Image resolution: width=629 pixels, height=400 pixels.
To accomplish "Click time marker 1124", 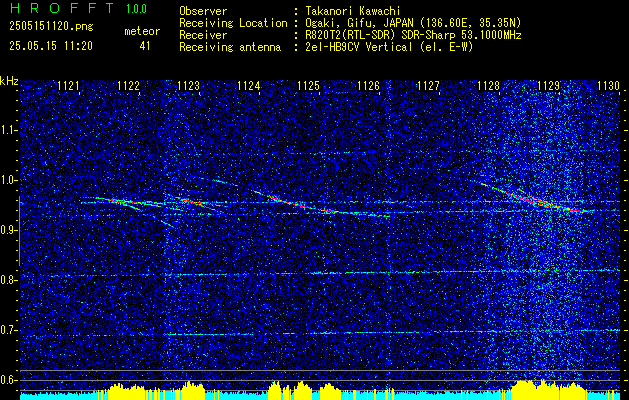I will (x=249, y=85).
